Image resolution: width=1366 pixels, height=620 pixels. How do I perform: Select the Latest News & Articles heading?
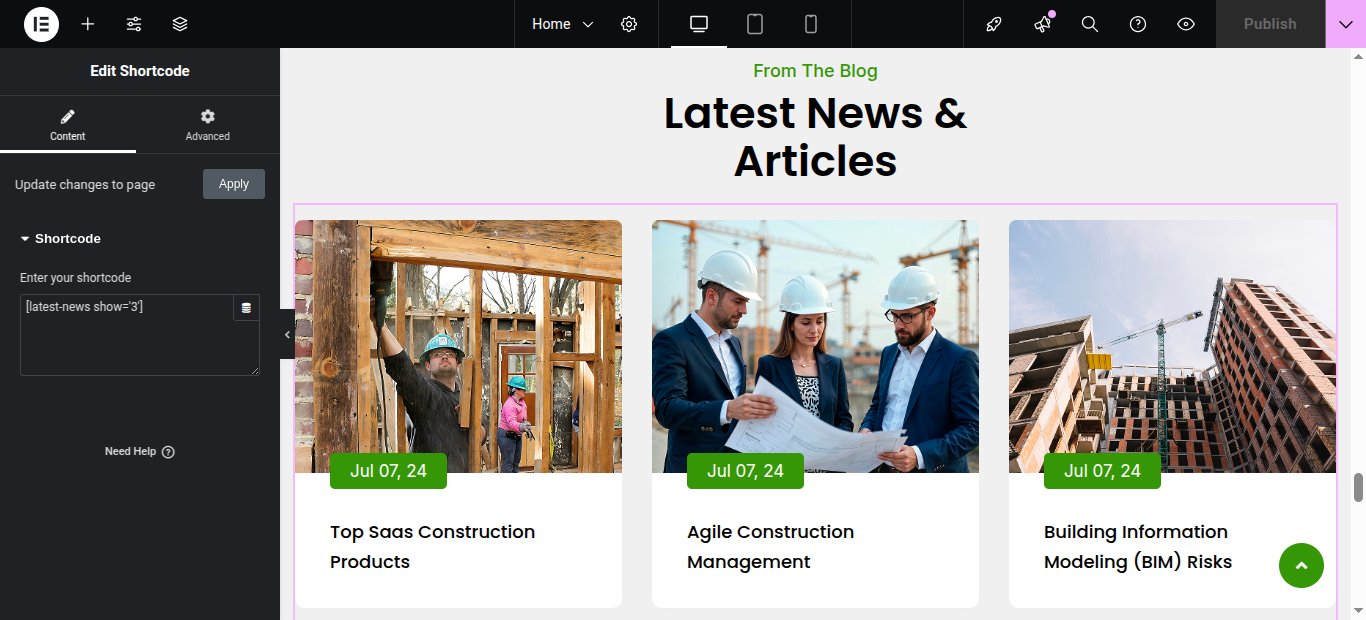coord(815,137)
